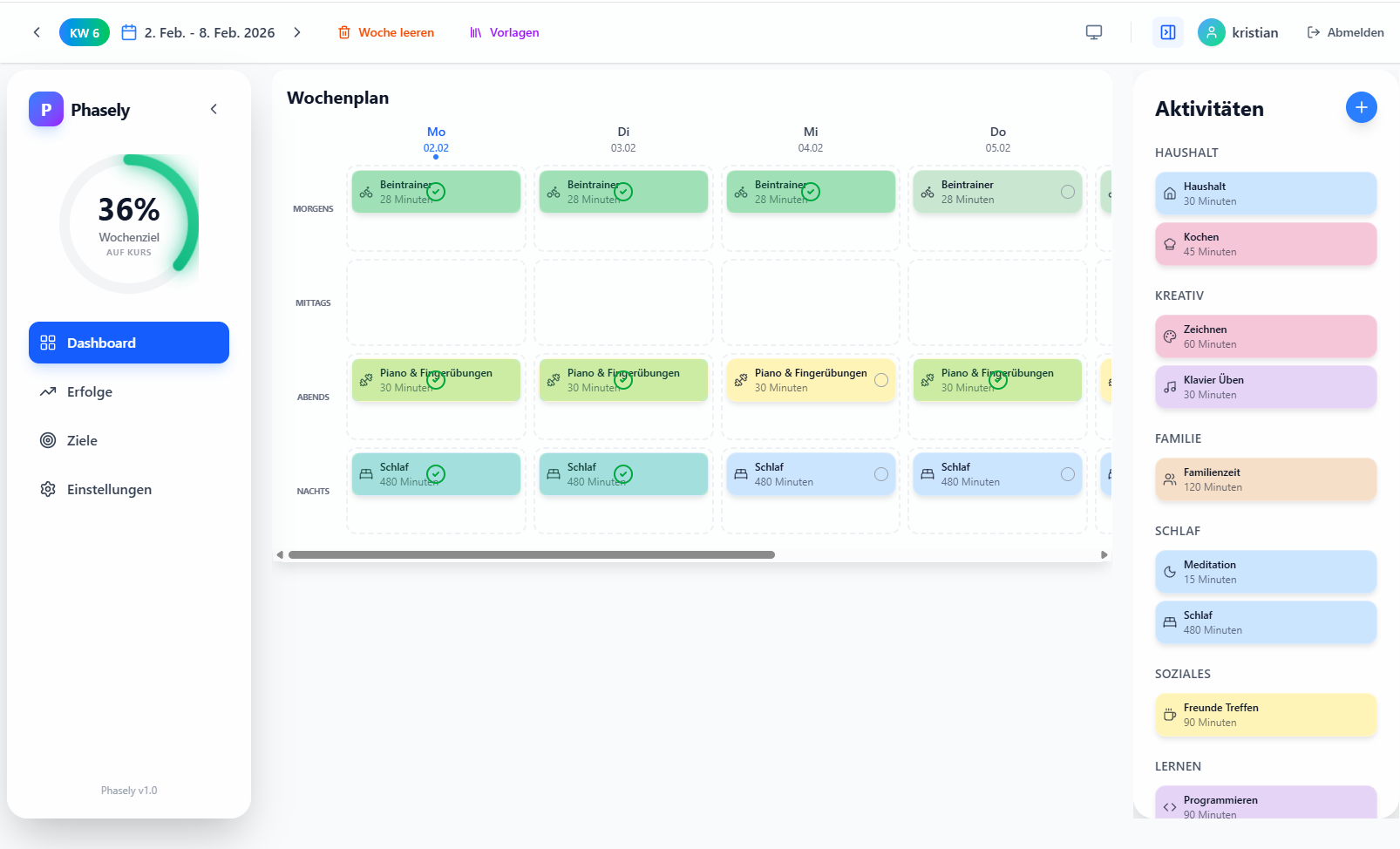This screenshot has height=849, width=1400.
Task: Select the Kochen activity card
Action: coord(1265,244)
